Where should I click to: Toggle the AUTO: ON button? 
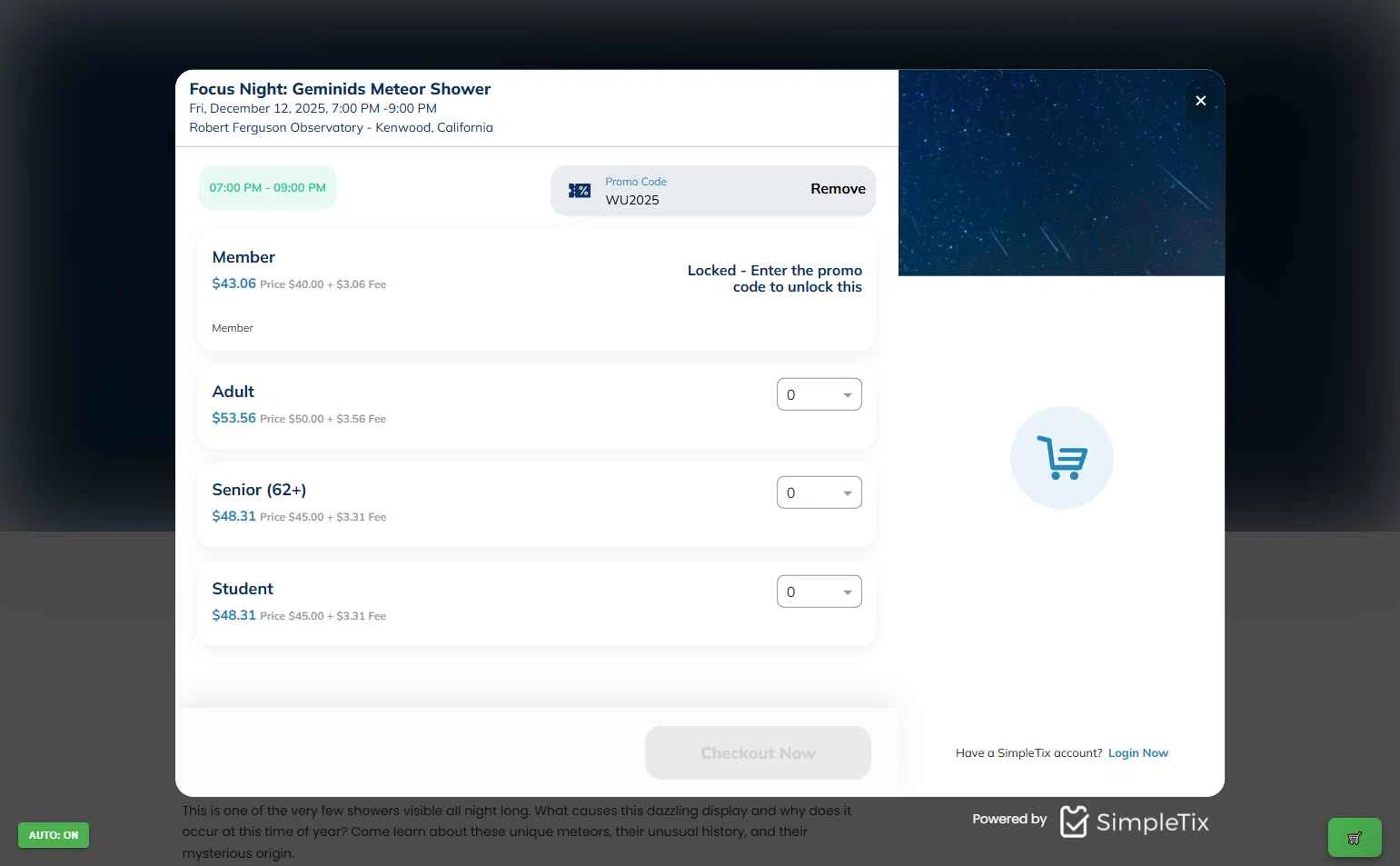coord(54,835)
